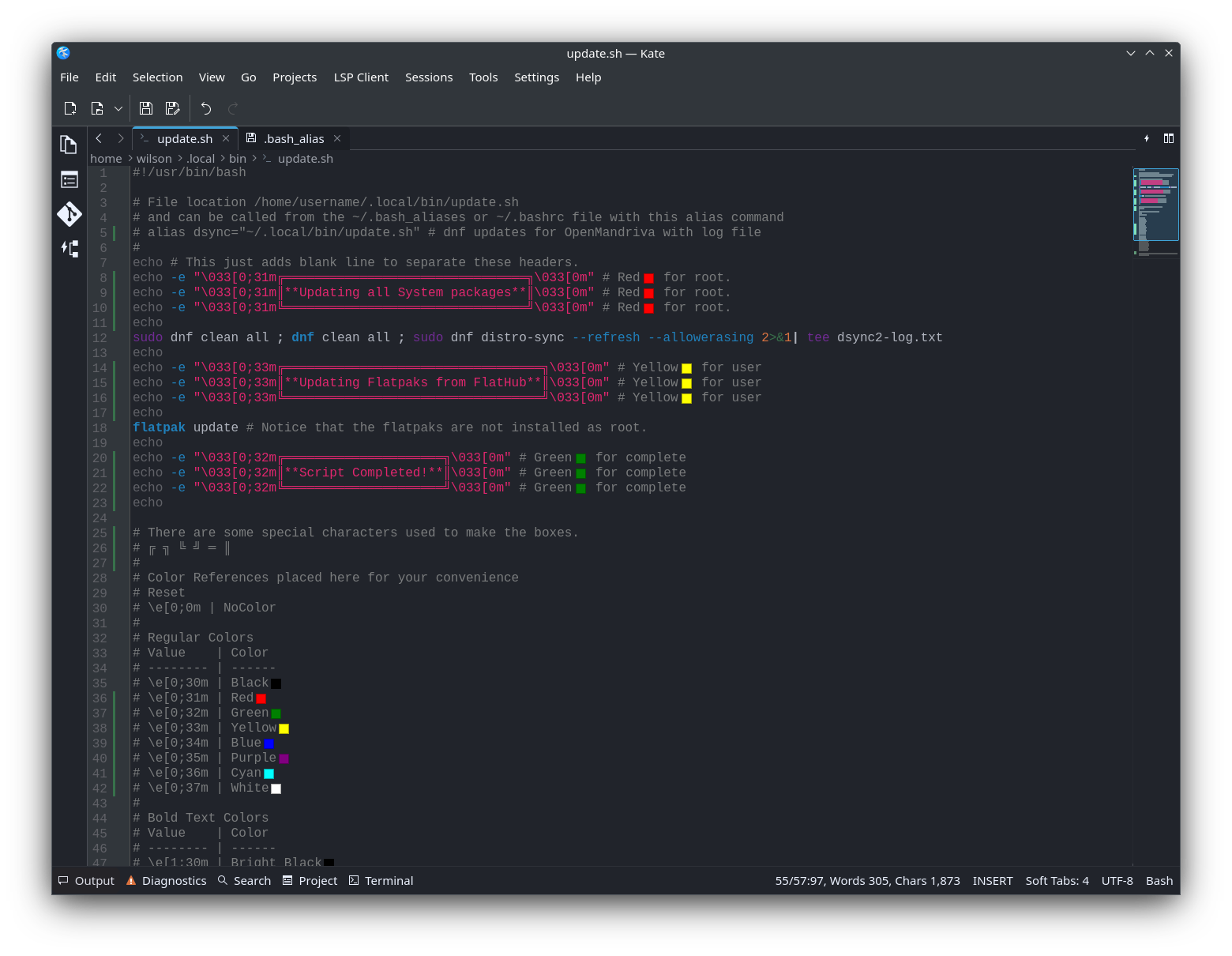
Task: Switch to the update.sh tab
Action: (x=185, y=138)
